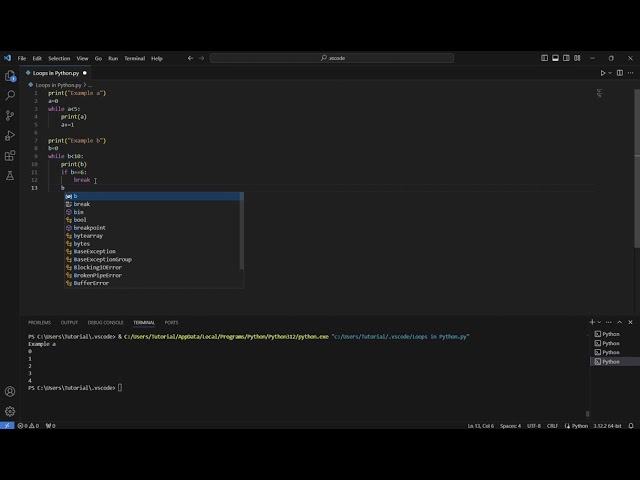Image resolution: width=640 pixels, height=480 pixels.
Task: Click the Spaces: 4 indentation setting
Action: click(511, 426)
